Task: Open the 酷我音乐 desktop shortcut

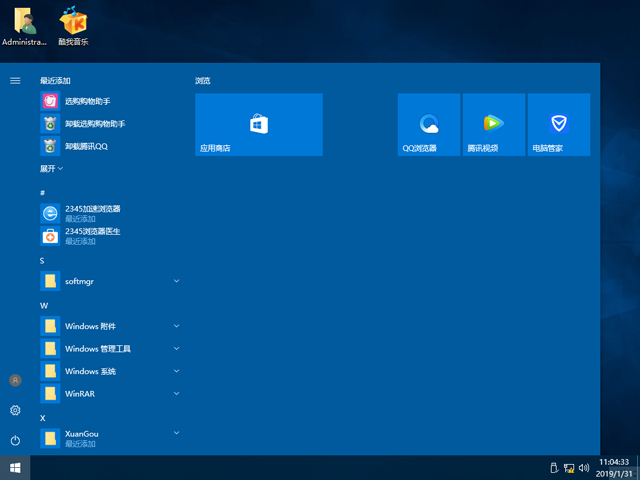Action: pos(72,27)
